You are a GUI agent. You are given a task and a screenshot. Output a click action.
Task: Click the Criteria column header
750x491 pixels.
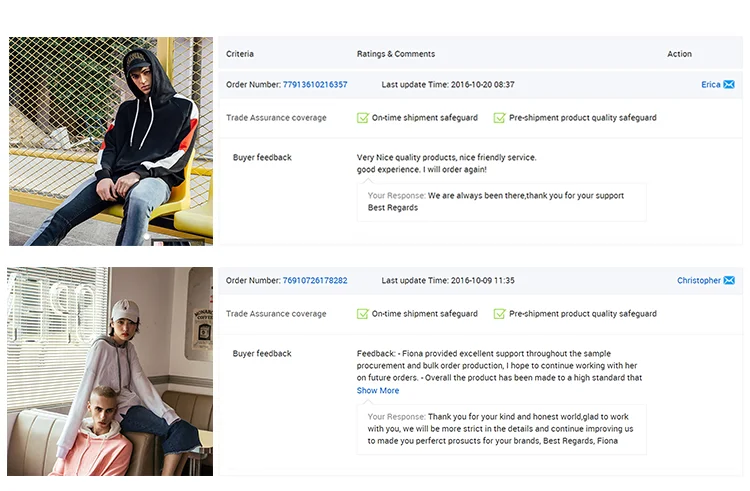click(240, 54)
